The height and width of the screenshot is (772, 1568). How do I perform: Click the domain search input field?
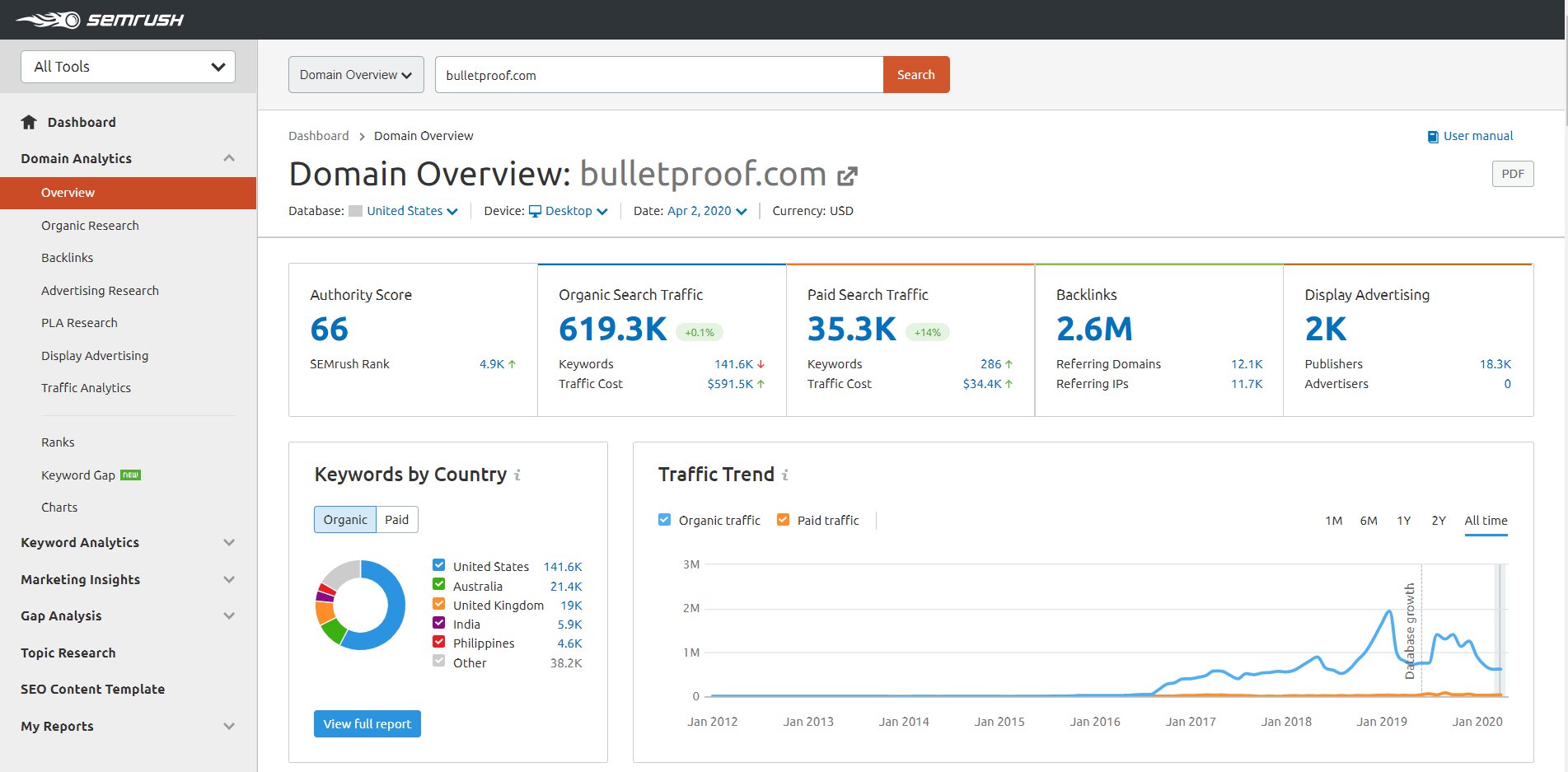click(x=659, y=75)
